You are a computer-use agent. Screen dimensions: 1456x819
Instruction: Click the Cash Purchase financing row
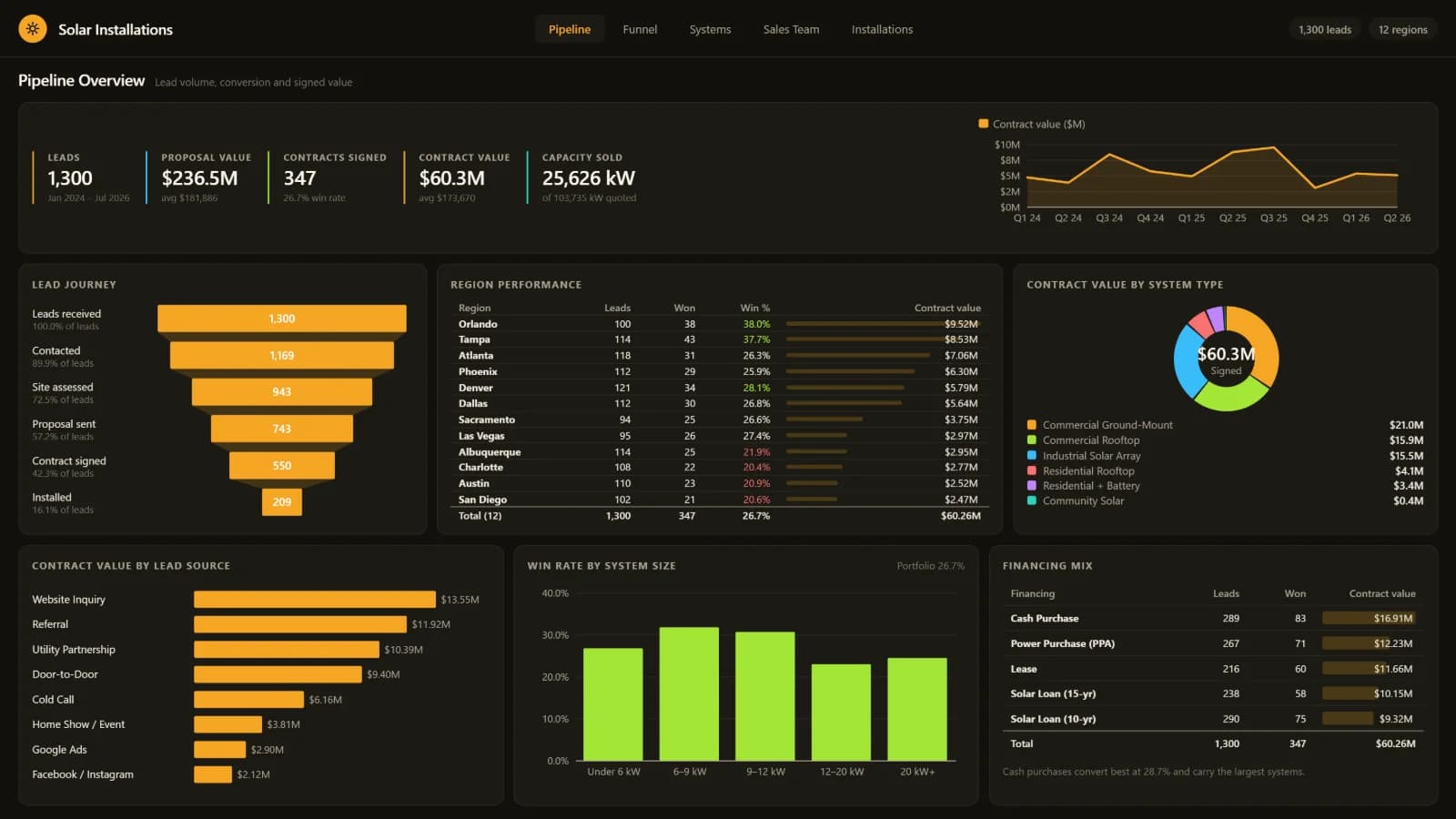1213,618
